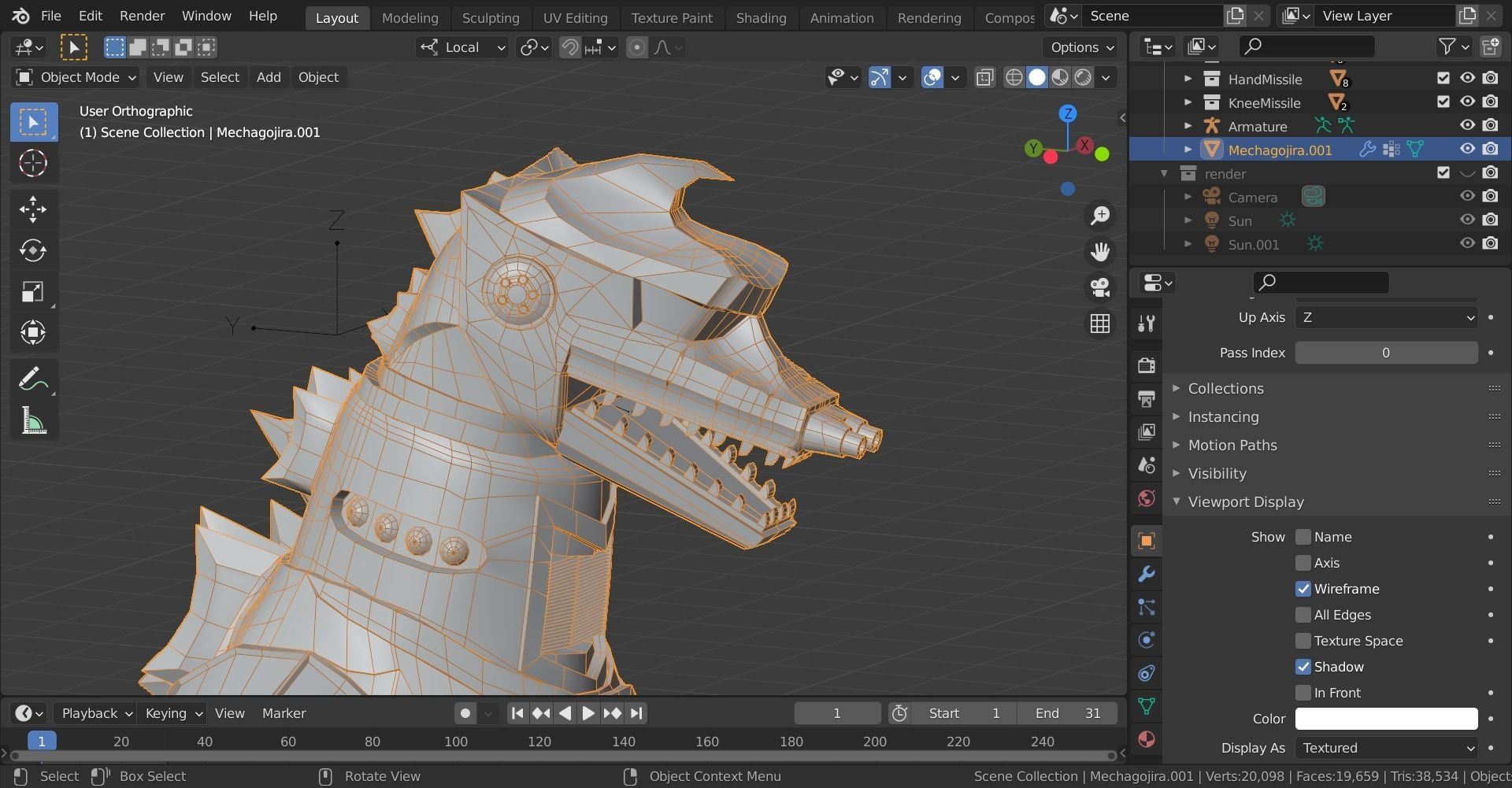Jump to the timeline end frame
The image size is (1512, 788).
(636, 713)
